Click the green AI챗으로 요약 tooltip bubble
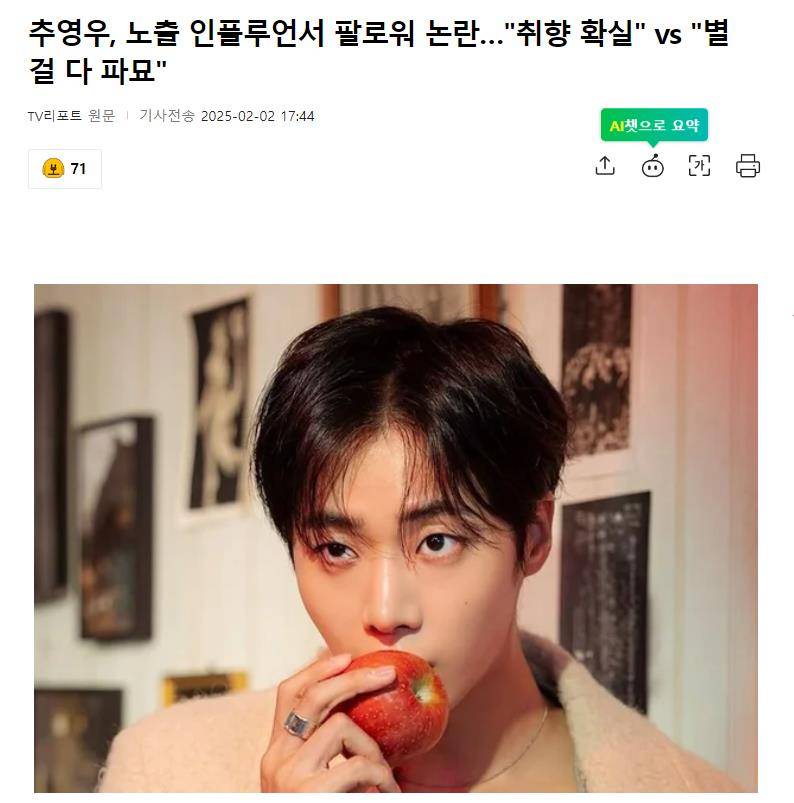Viewport: 794px width, 803px height. point(654,125)
